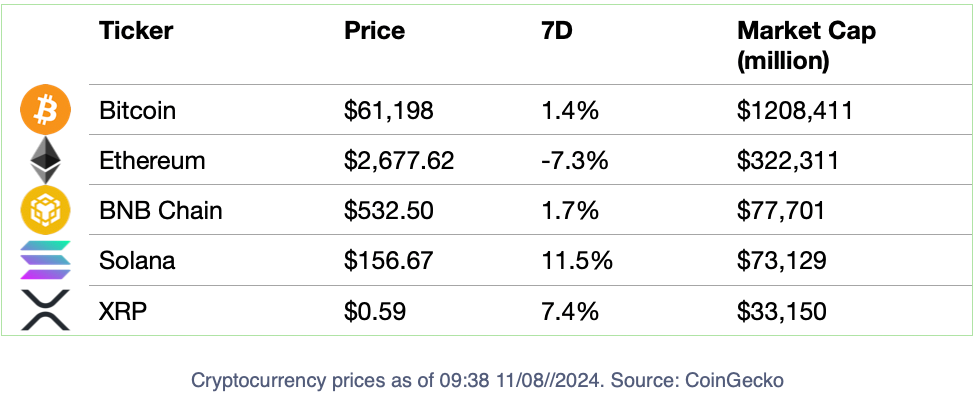Select the Ticker column header
Viewport: 974px width, 396px height.
click(x=136, y=31)
